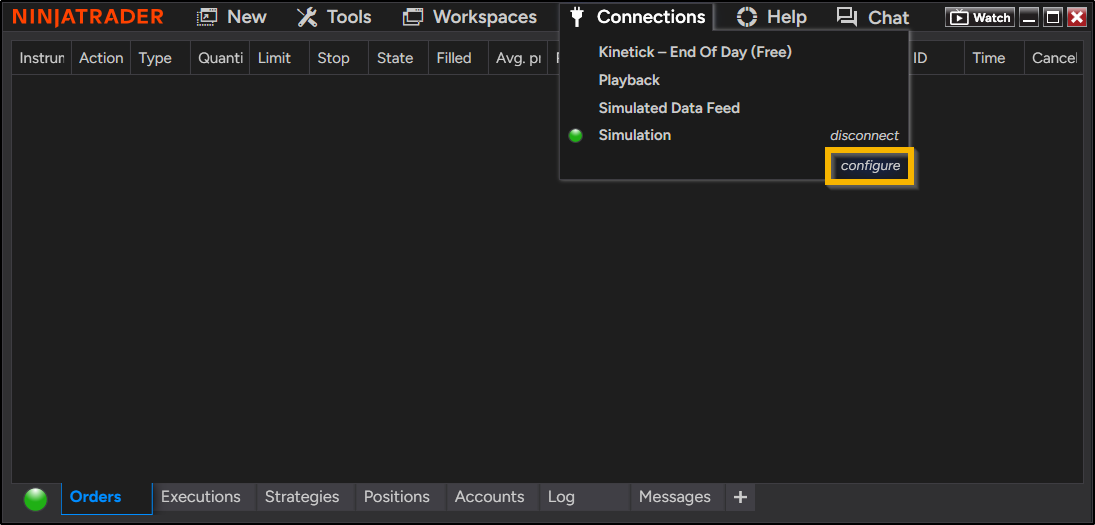Open the Help menu
1095x525 pixels.
[772, 17]
